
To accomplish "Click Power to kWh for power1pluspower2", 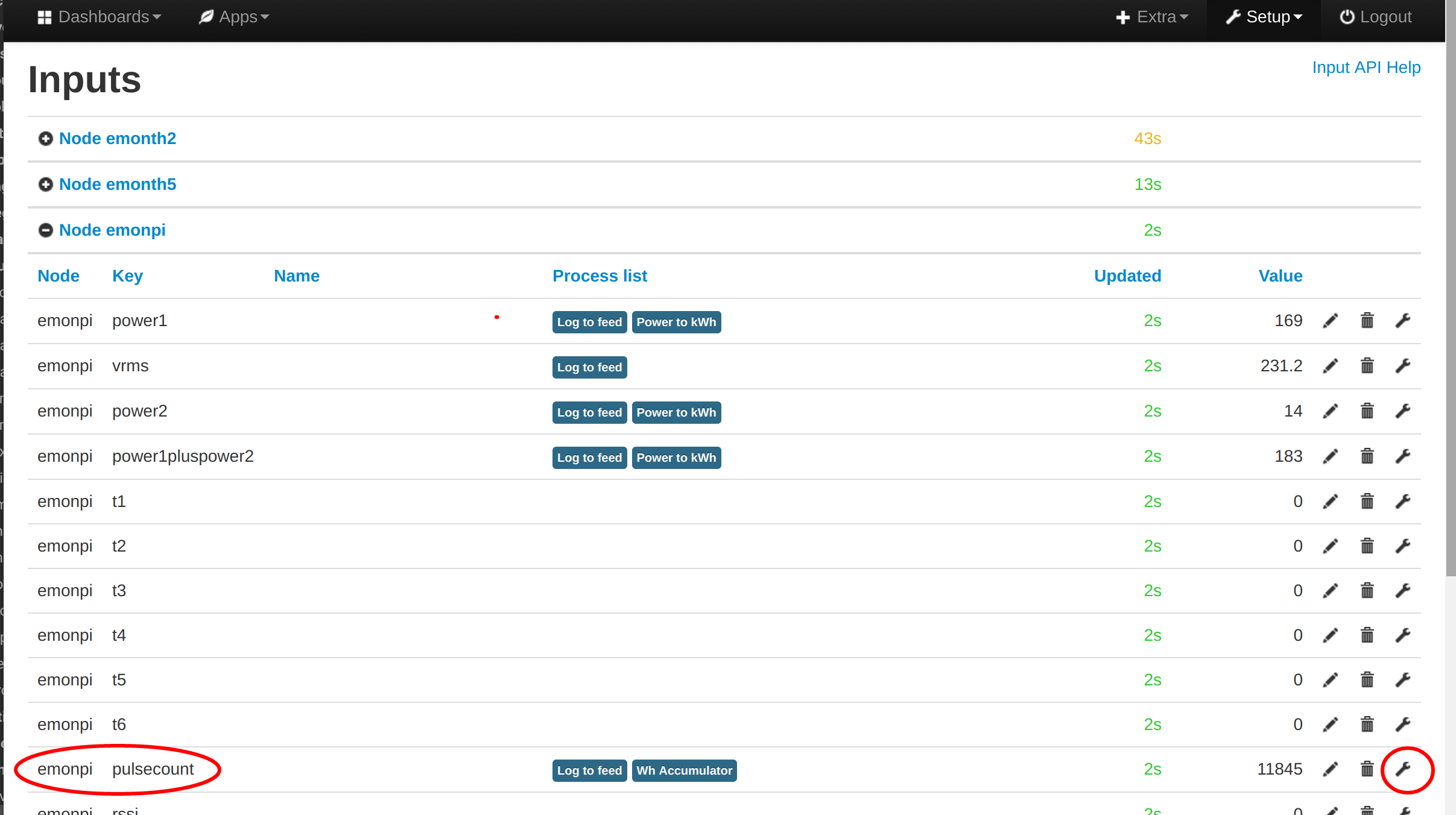I will pyautogui.click(x=676, y=458).
